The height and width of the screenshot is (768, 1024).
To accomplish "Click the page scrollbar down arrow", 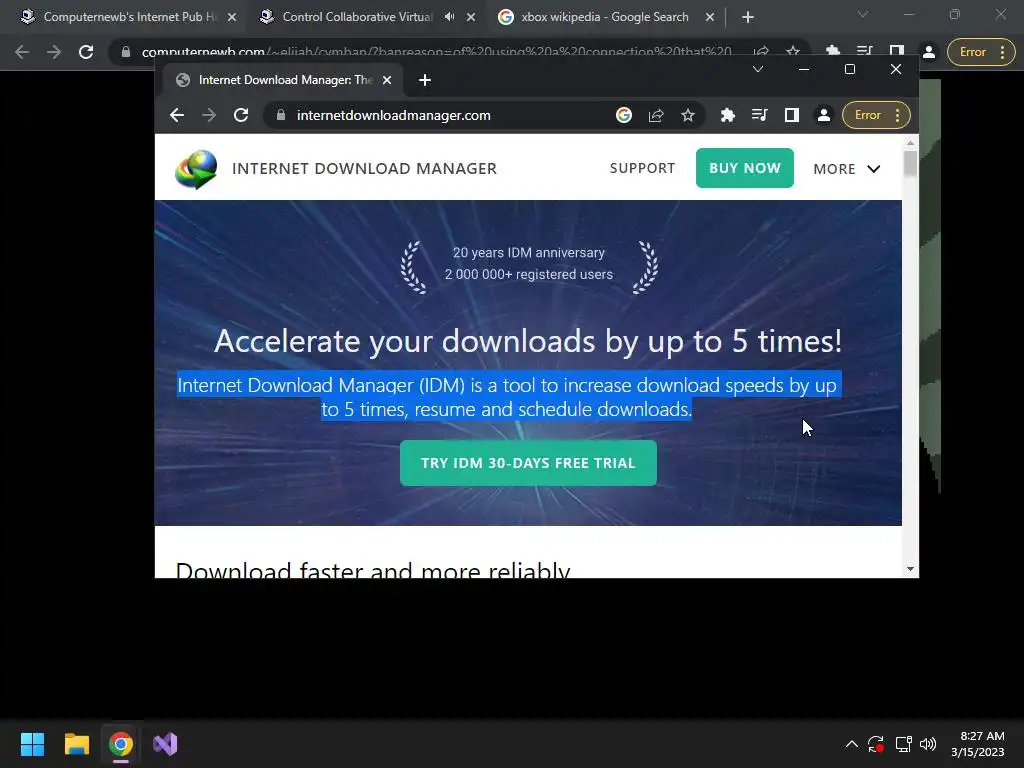I will [910, 569].
